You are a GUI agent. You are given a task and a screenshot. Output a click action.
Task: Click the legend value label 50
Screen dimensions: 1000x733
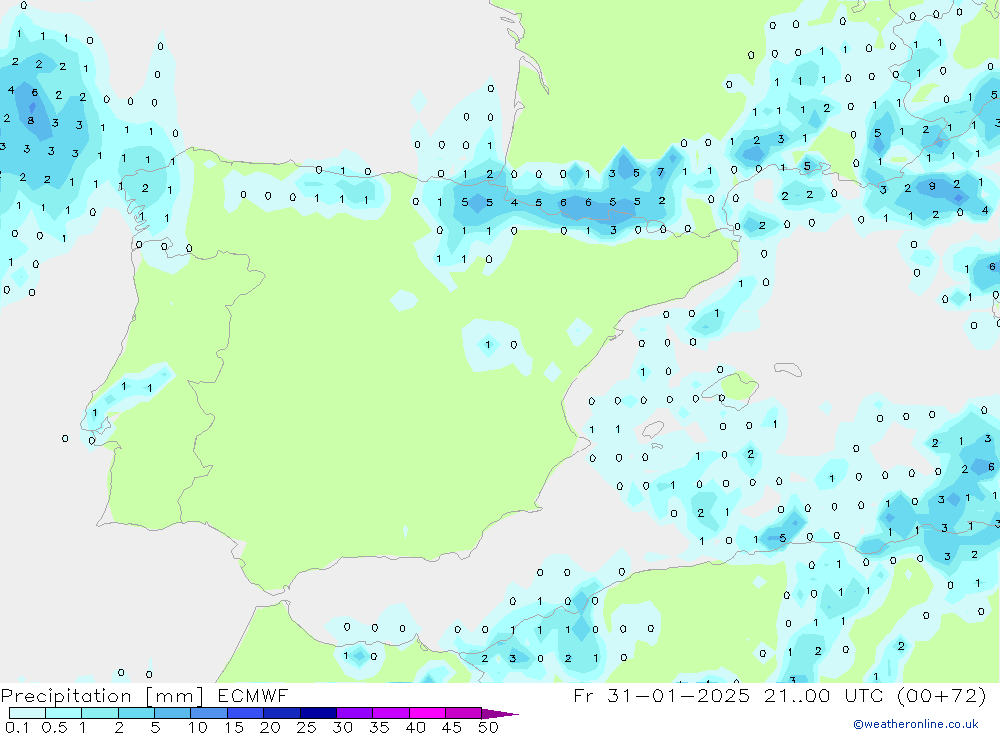pyautogui.click(x=488, y=727)
